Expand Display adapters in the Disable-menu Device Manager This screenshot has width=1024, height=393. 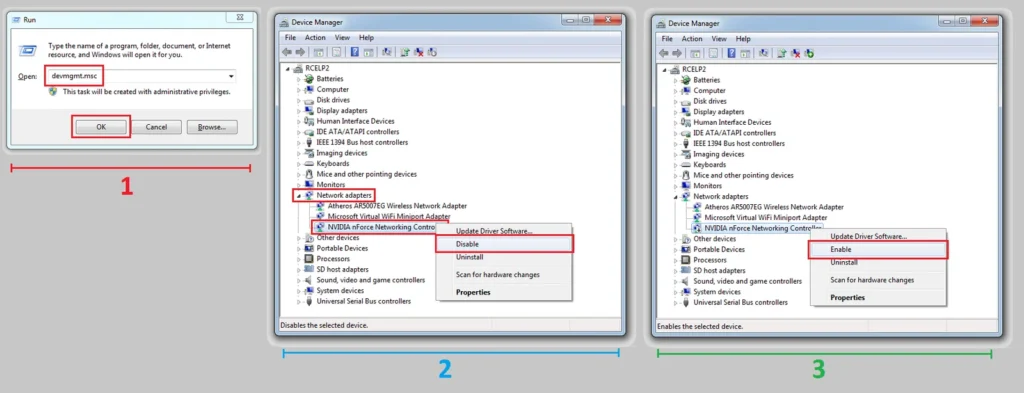(x=299, y=111)
